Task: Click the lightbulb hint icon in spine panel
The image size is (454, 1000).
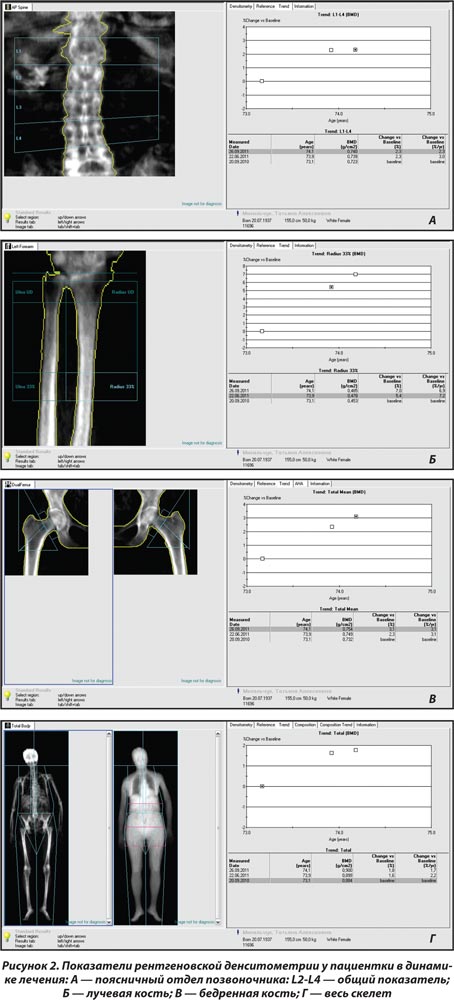Action: point(8,219)
